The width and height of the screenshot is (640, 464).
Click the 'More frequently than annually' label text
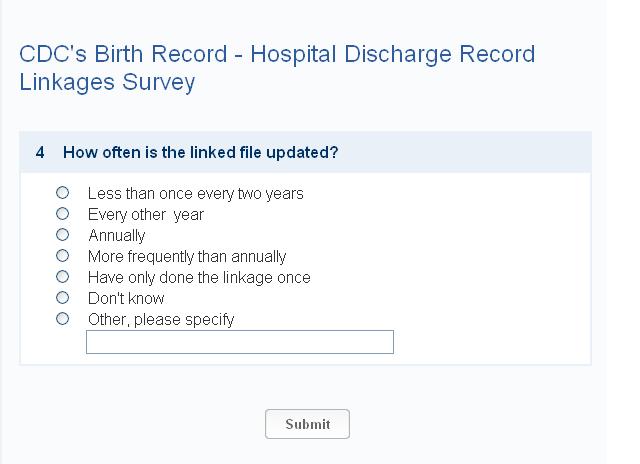click(187, 257)
